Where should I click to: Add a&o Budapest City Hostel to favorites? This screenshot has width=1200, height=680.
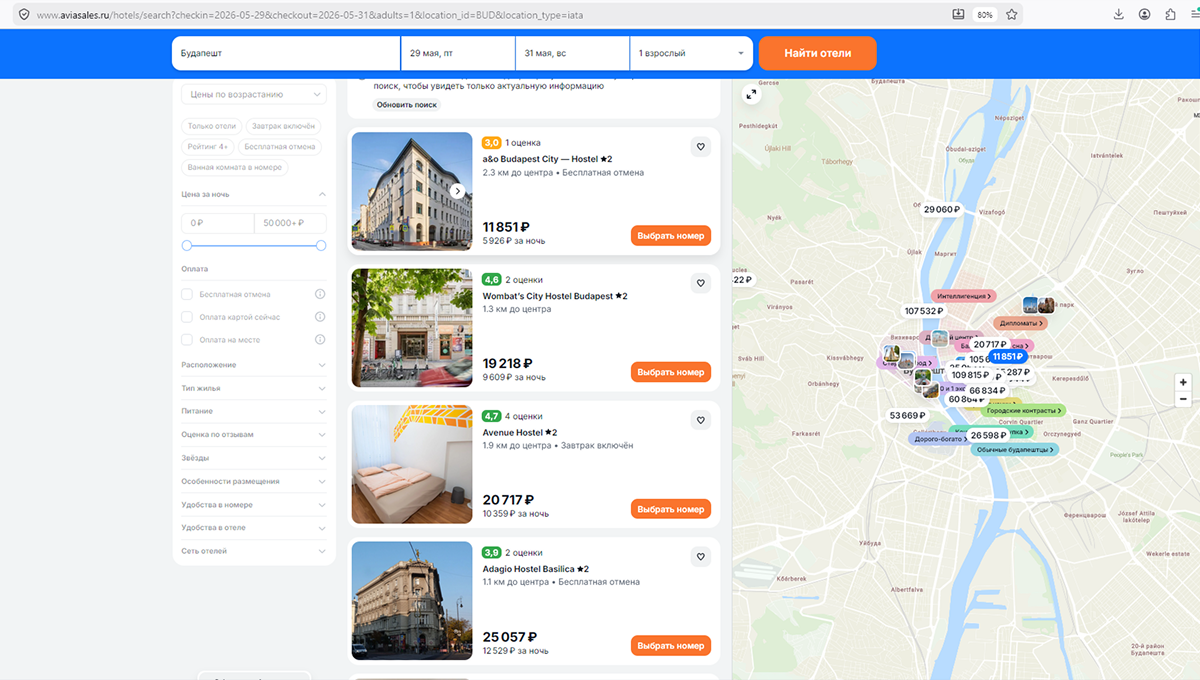(x=701, y=147)
